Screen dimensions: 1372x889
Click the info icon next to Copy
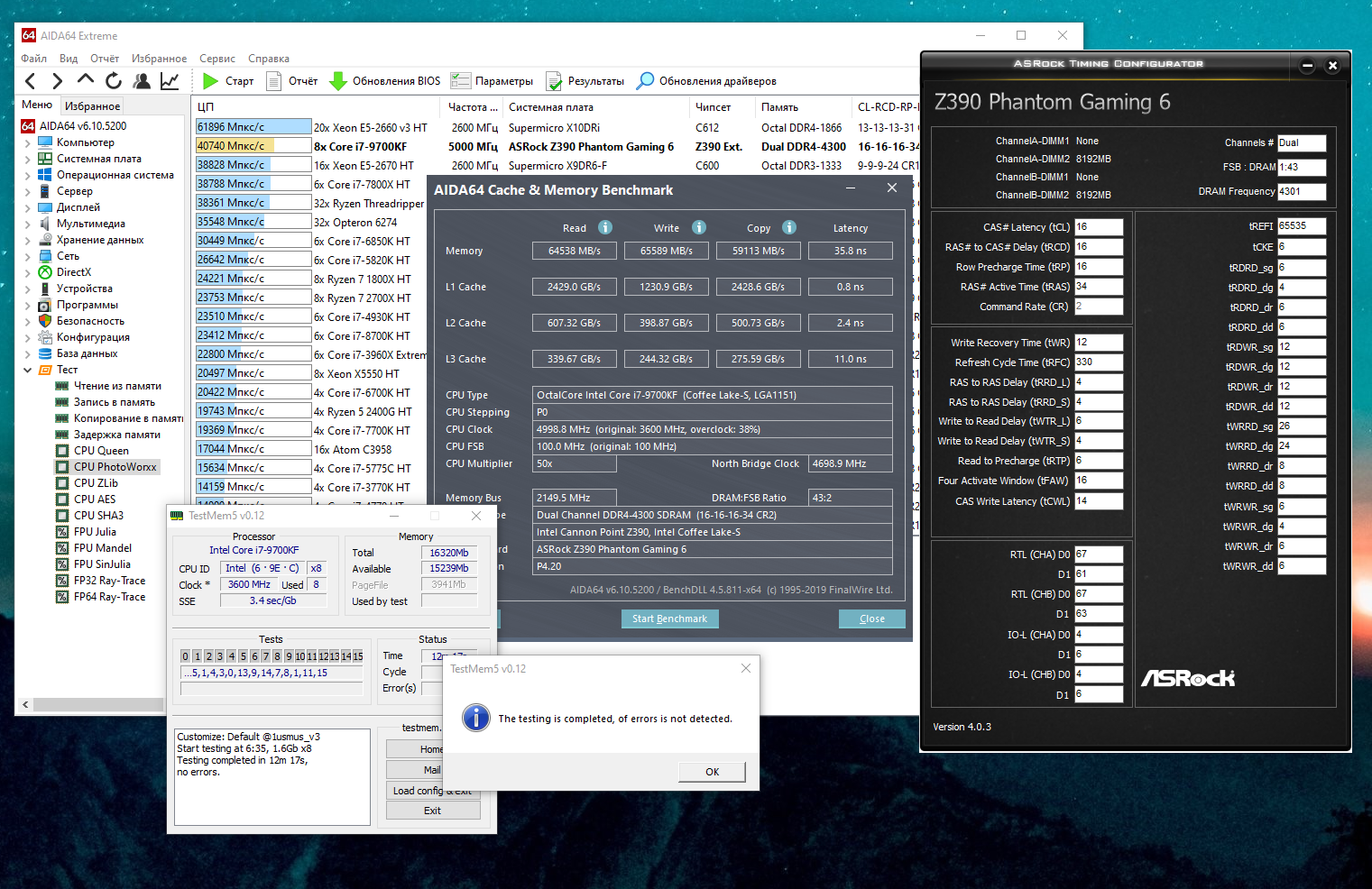click(x=789, y=227)
